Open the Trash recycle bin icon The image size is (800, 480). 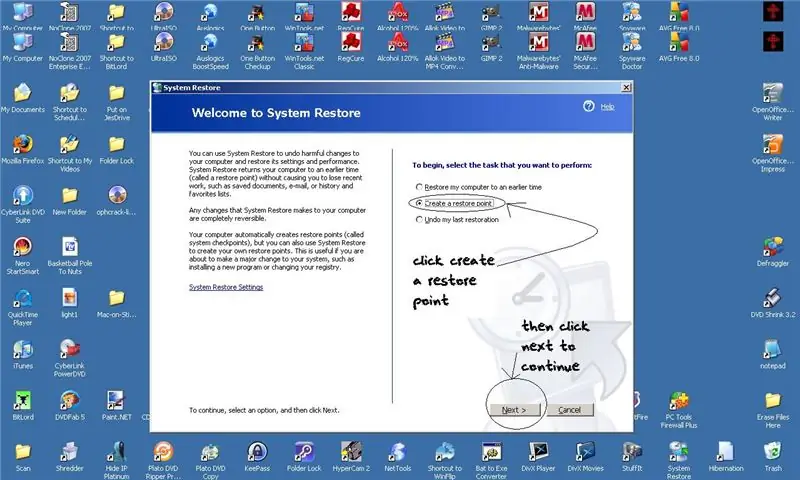772,452
